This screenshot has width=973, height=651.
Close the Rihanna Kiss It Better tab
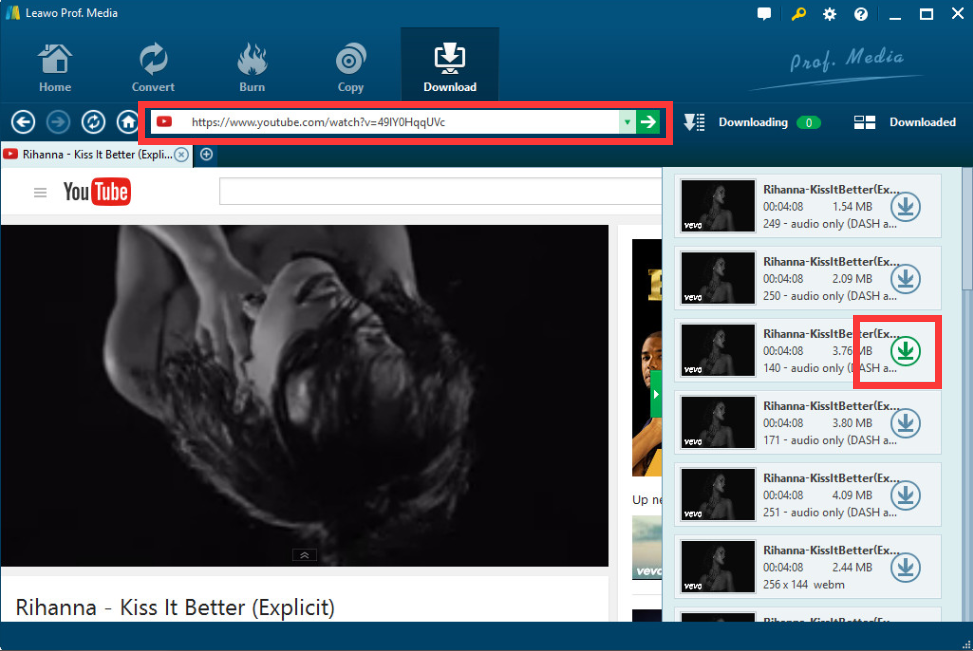click(181, 155)
